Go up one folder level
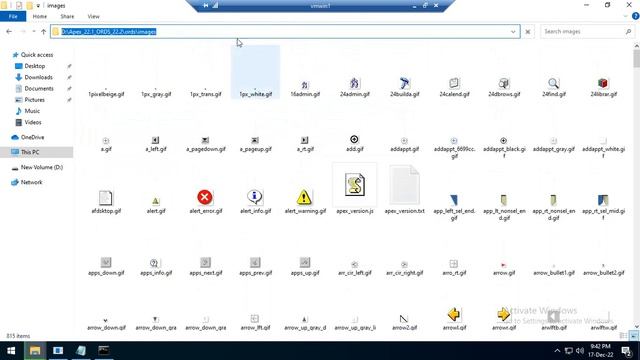This screenshot has height=360, width=640. (43, 31)
